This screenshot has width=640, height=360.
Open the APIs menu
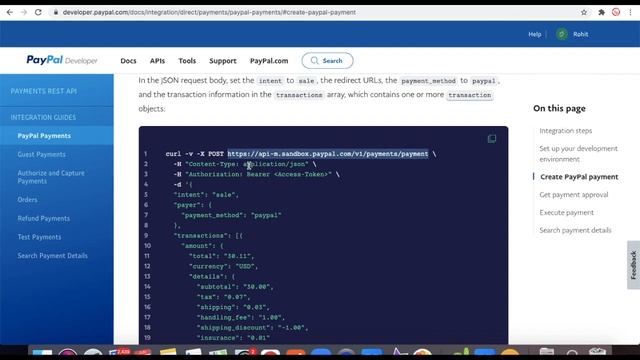(157, 61)
